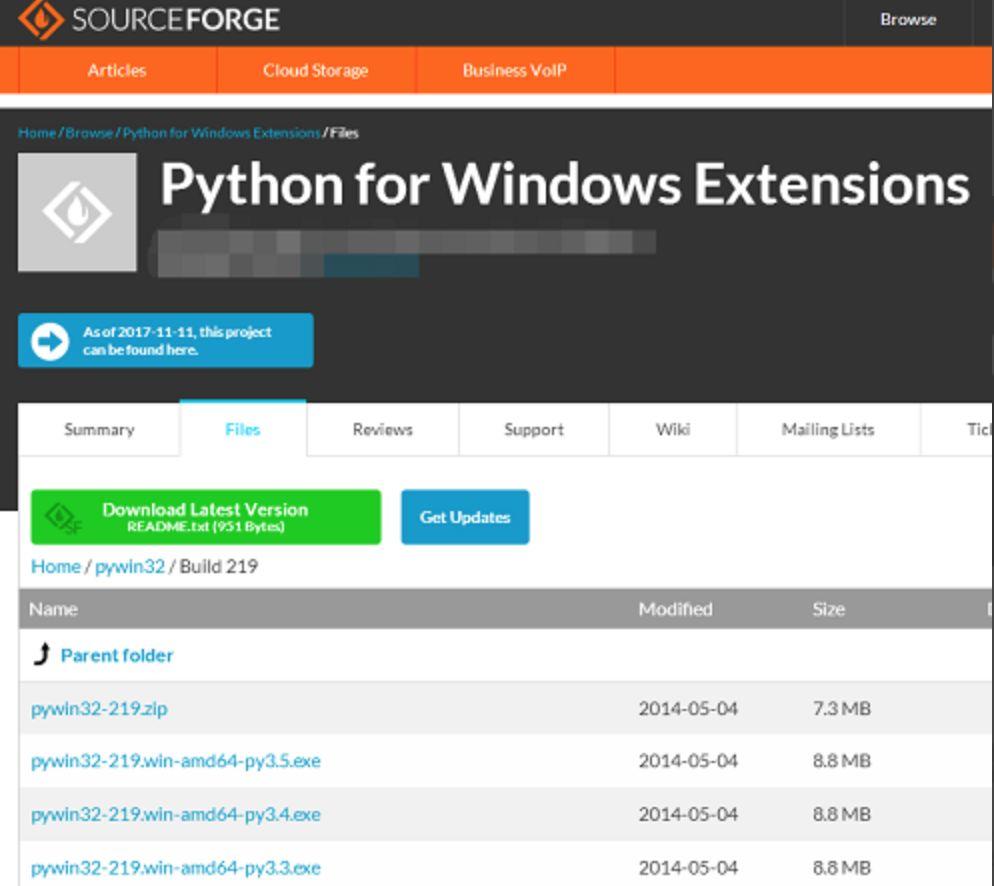Click Python for Windows Extensions breadcrumb link
Viewport: 994px width, 886px height.
(221, 133)
